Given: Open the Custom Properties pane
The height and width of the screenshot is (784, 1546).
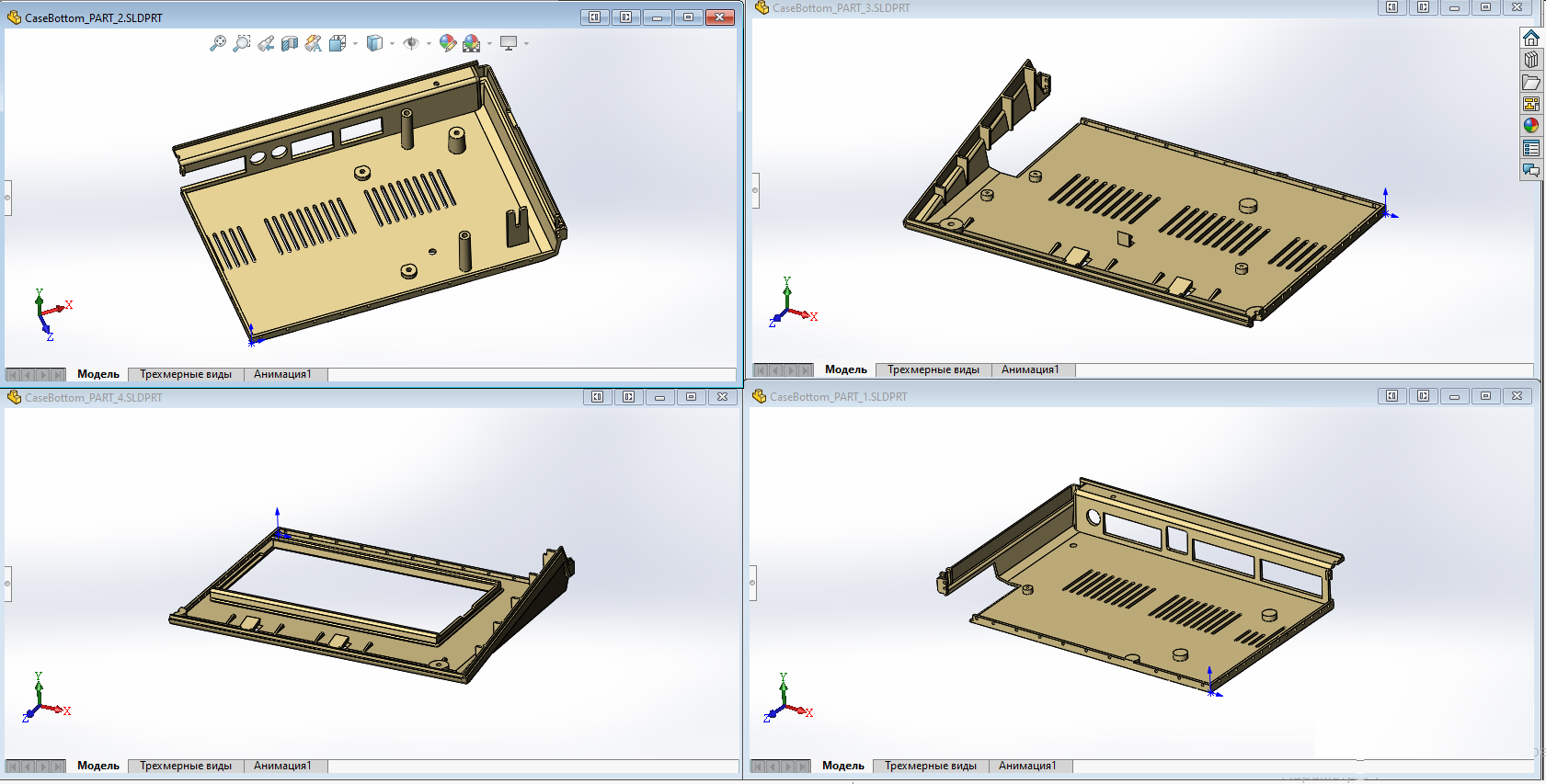Looking at the screenshot, I should 1531,148.
